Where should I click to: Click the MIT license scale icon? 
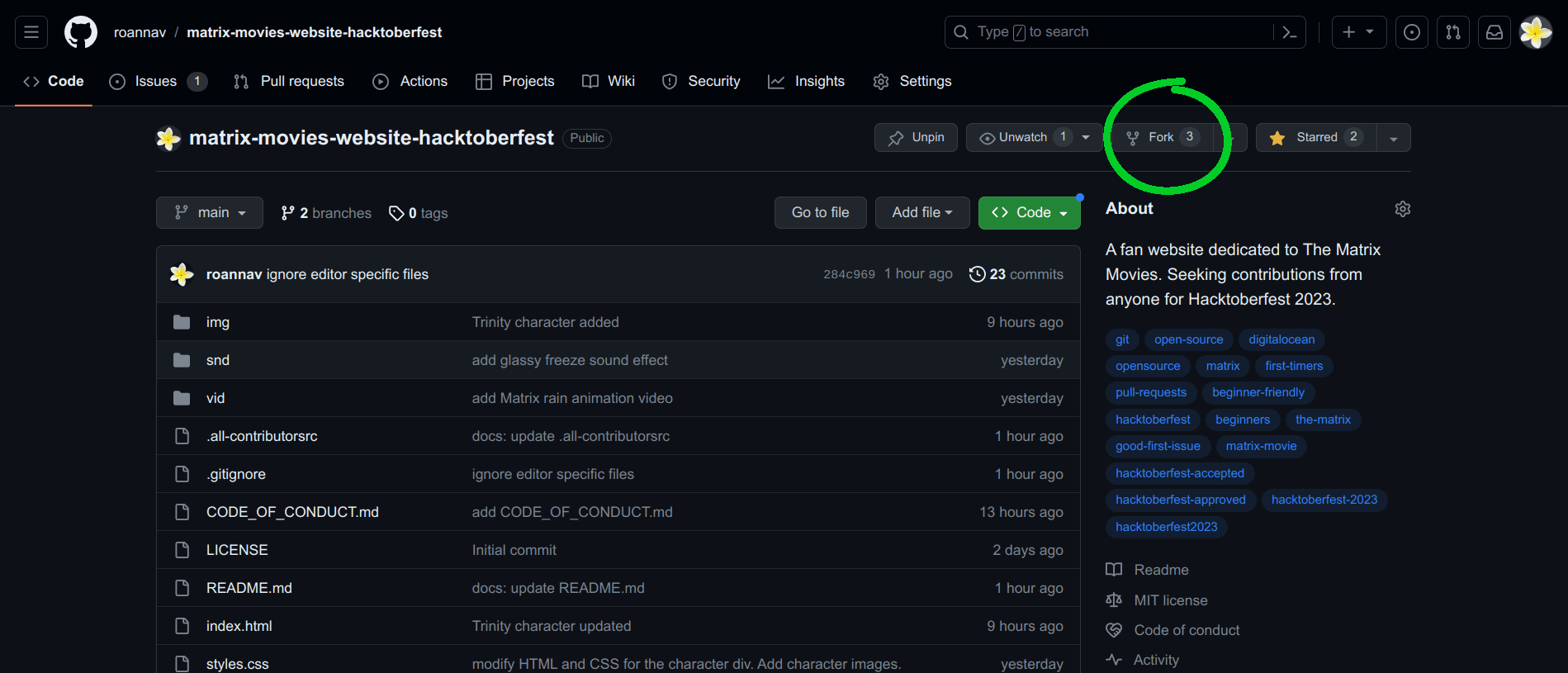click(x=1114, y=600)
